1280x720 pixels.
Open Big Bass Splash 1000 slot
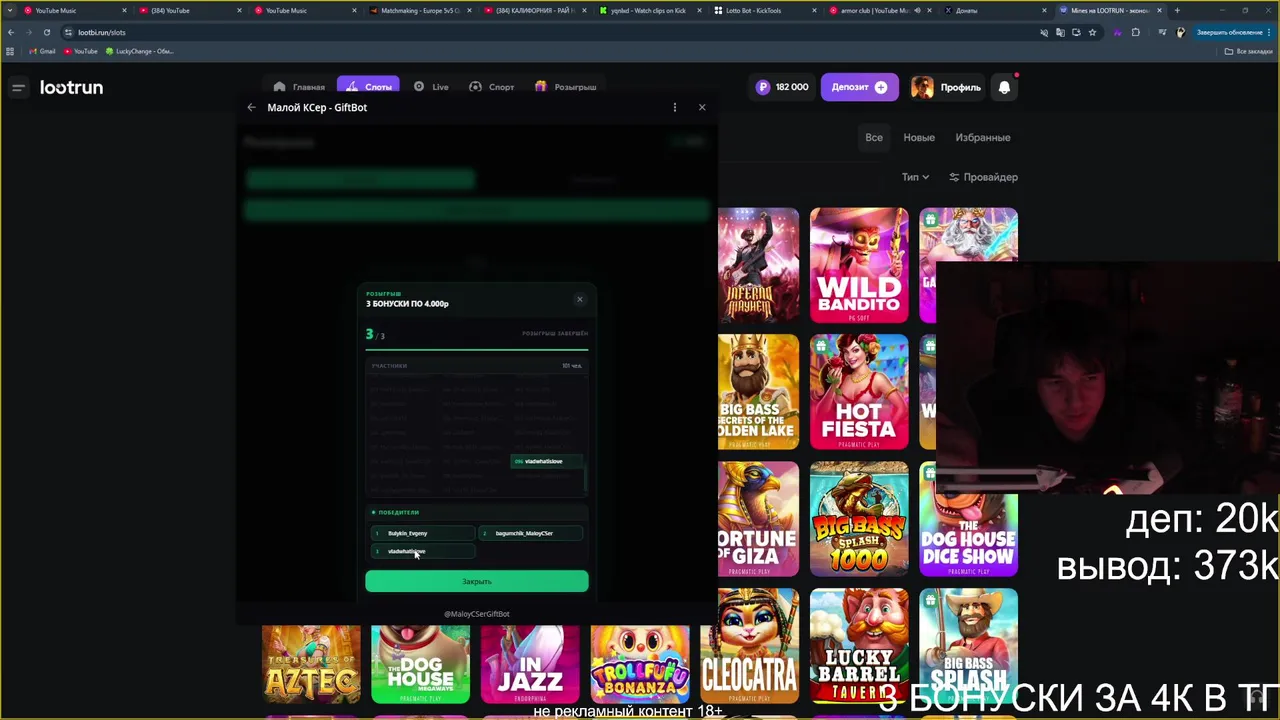[859, 519]
